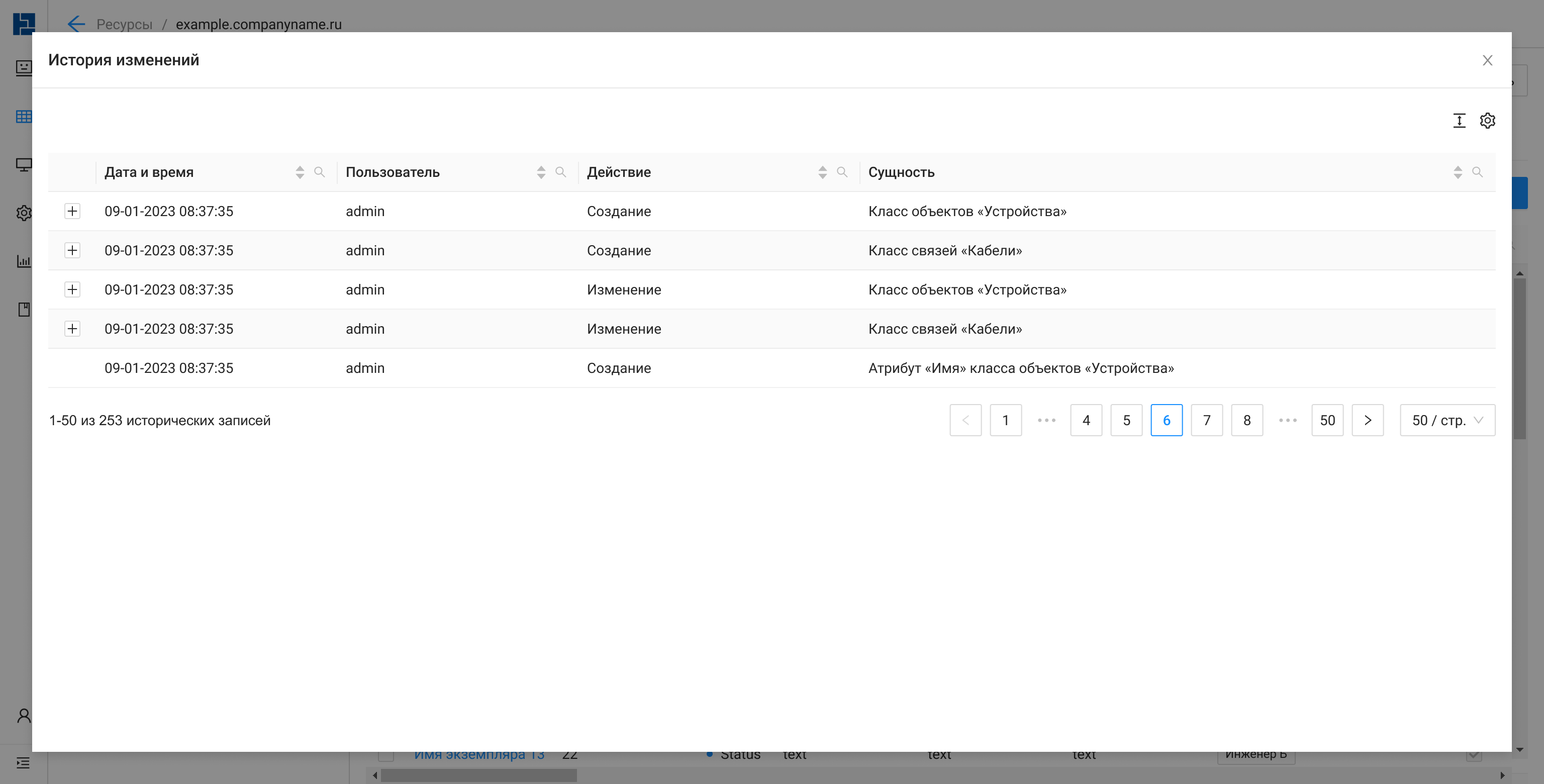Sort by Дата и время column
The height and width of the screenshot is (784, 1544).
(x=300, y=172)
